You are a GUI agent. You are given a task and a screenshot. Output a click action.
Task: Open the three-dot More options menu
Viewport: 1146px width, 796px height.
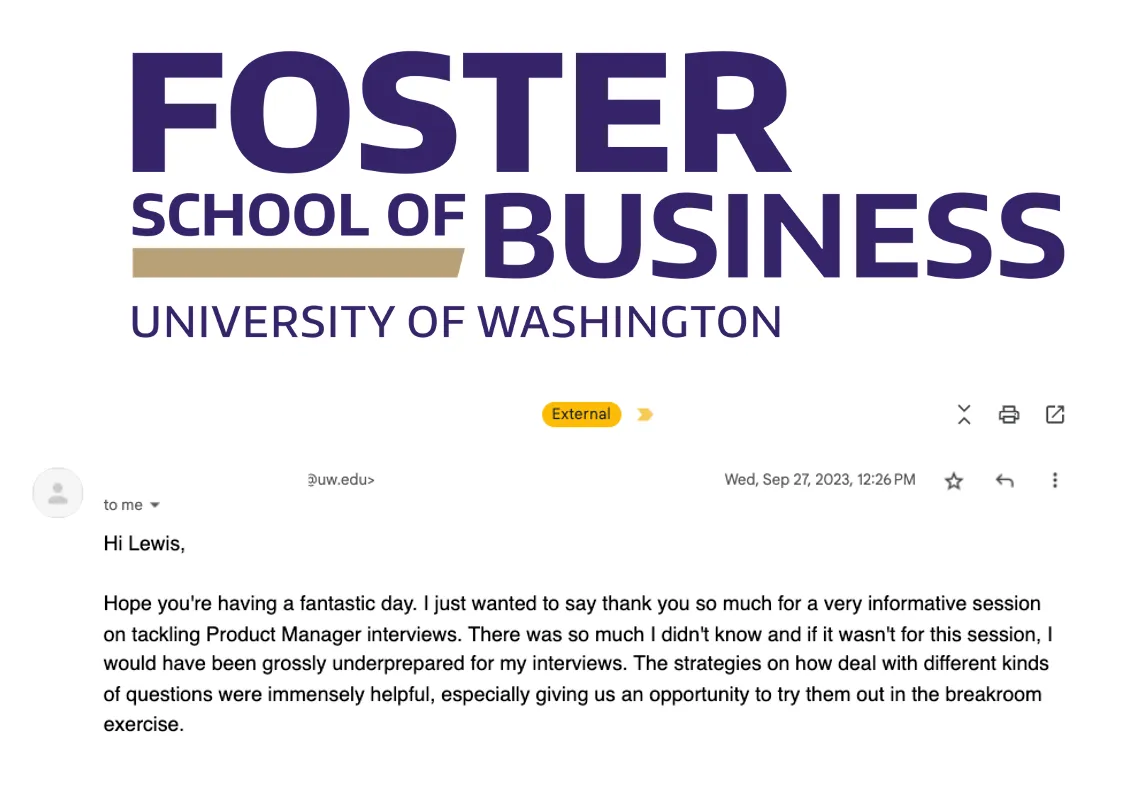point(1054,481)
